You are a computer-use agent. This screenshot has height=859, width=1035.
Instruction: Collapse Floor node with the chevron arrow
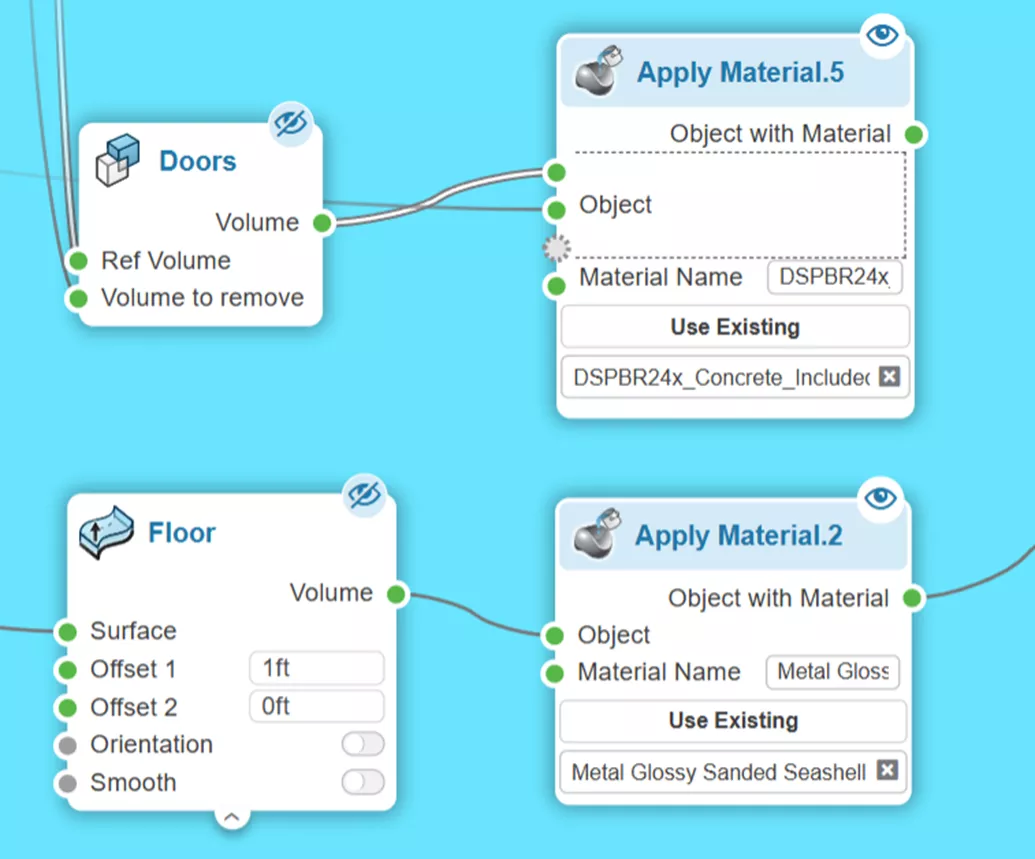pos(232,817)
